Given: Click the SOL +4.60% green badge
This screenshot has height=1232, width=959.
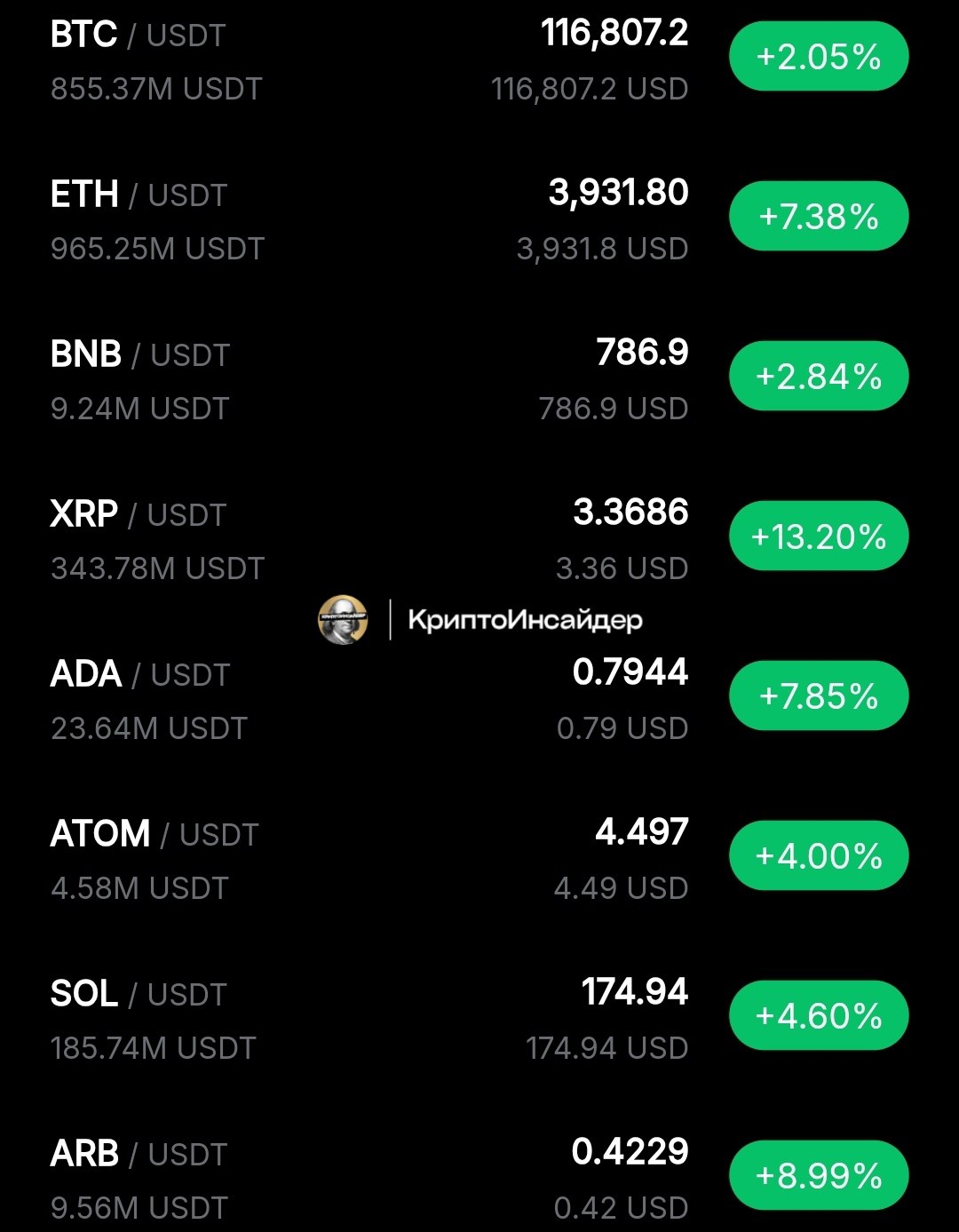Looking at the screenshot, I should (x=819, y=1016).
